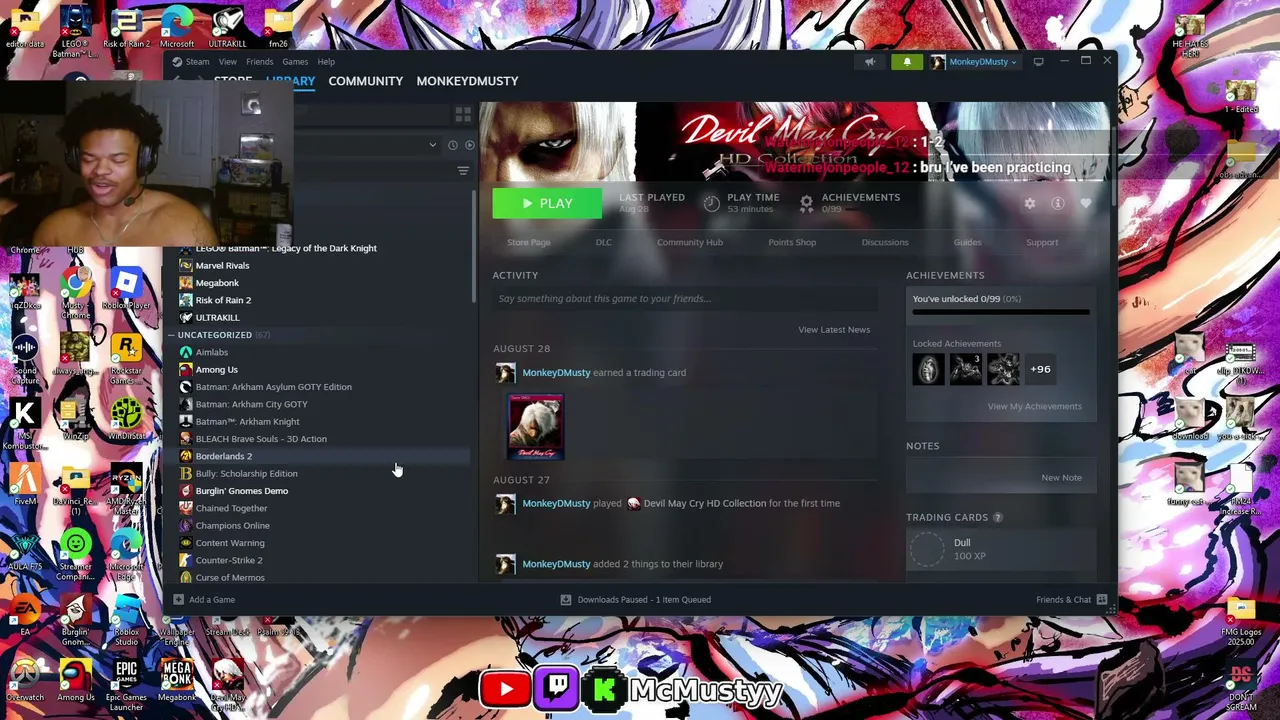
Task: Click the ULTRAKILL game icon in library
Action: coord(185,318)
